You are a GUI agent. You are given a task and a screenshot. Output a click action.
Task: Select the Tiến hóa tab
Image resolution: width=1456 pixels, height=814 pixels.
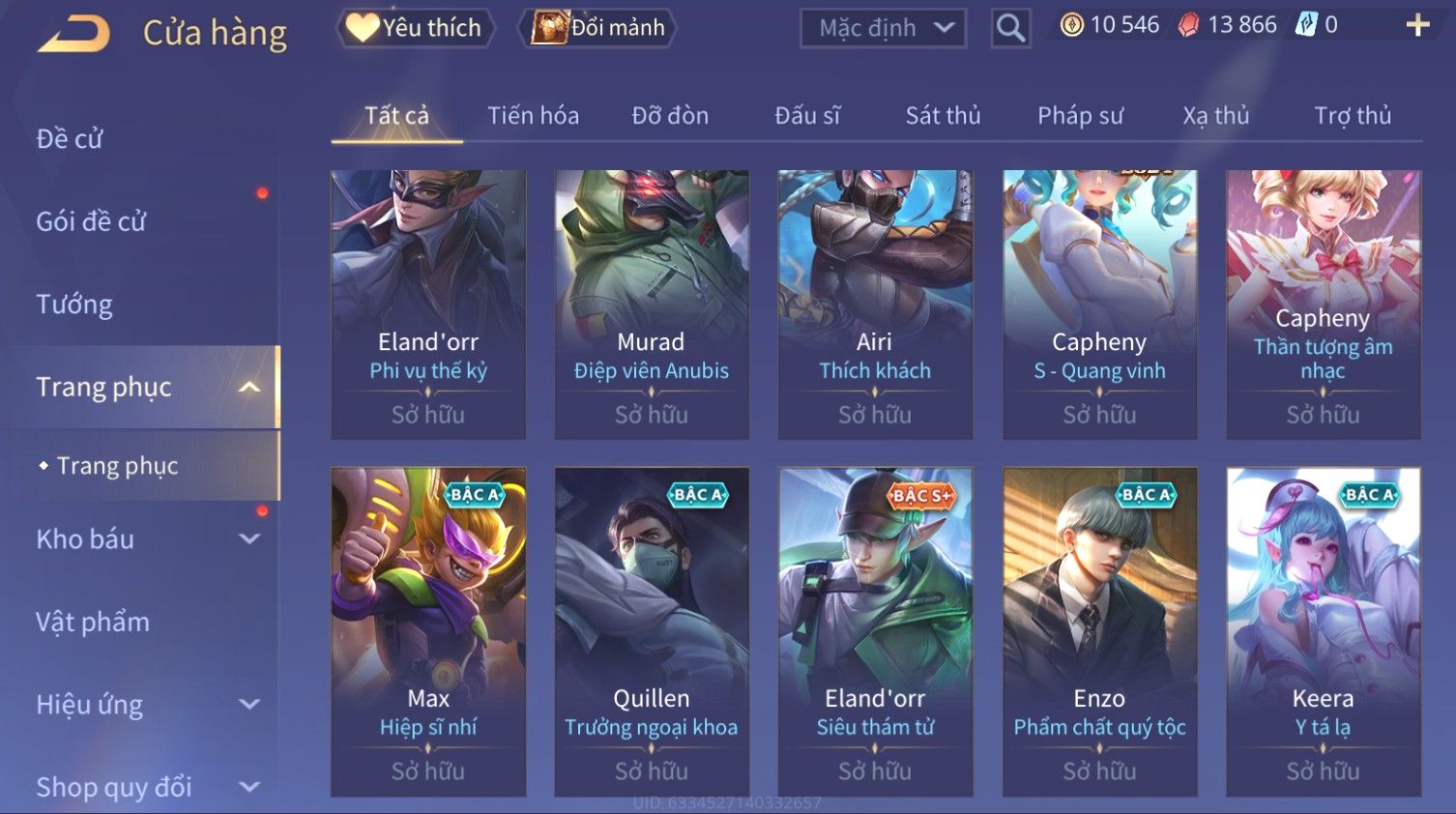[x=533, y=116]
